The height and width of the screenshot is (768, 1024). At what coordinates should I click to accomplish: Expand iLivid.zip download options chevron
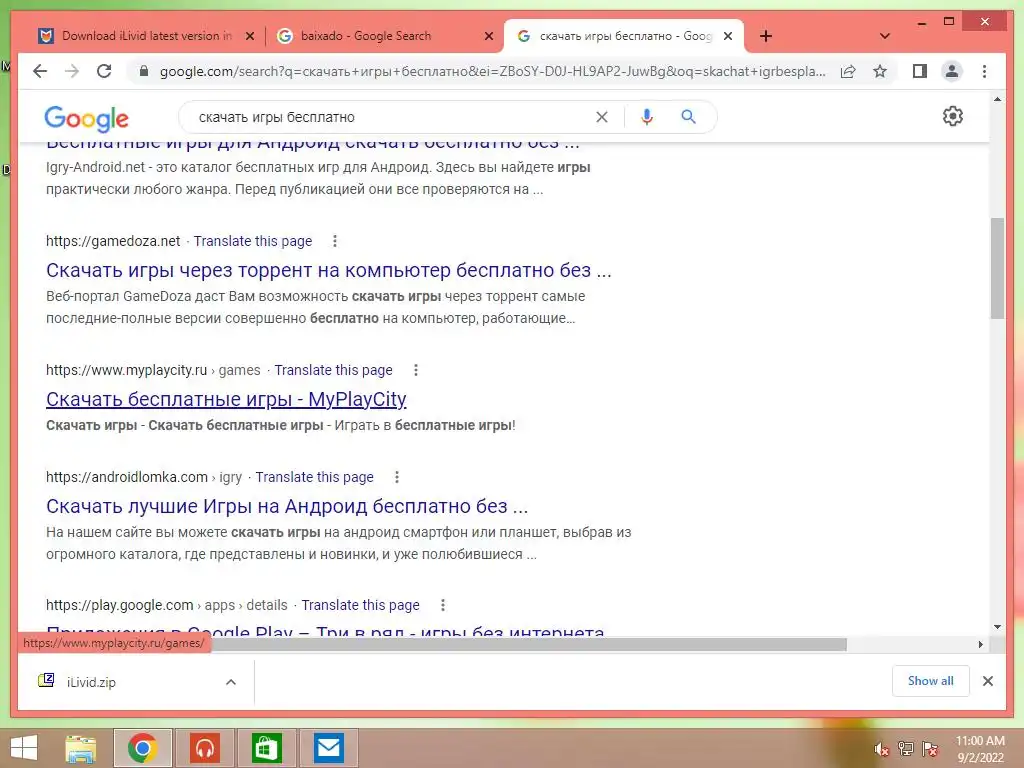click(x=231, y=682)
